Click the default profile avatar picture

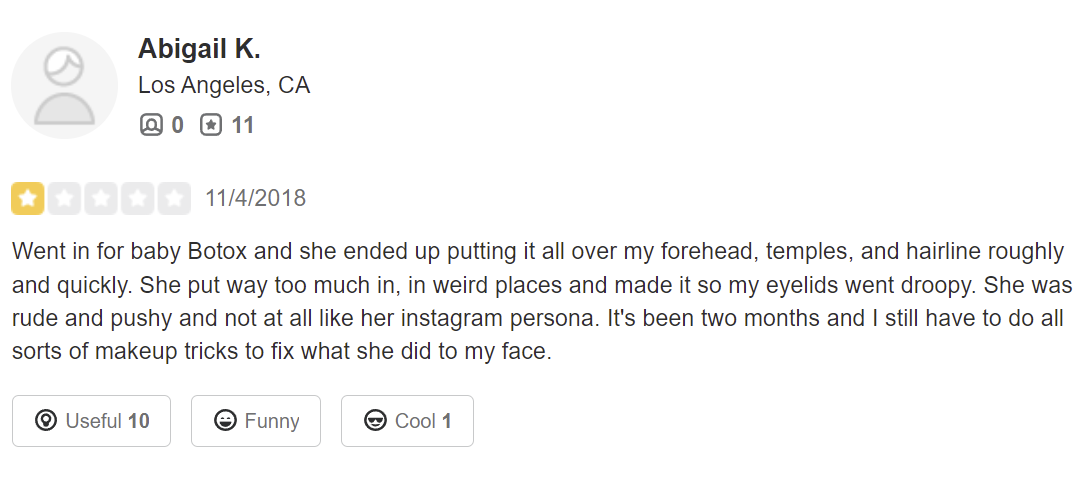pyautogui.click(x=65, y=85)
